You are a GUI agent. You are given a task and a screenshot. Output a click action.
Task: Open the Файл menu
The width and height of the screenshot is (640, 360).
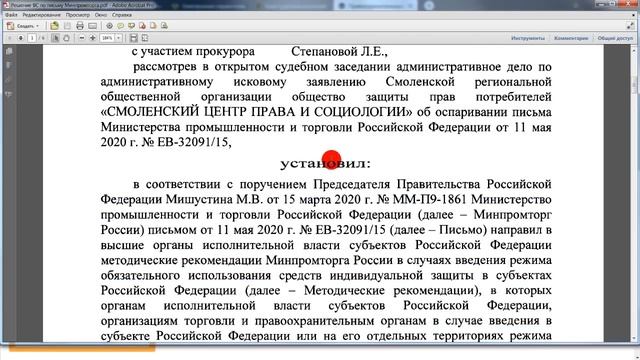click(x=11, y=15)
